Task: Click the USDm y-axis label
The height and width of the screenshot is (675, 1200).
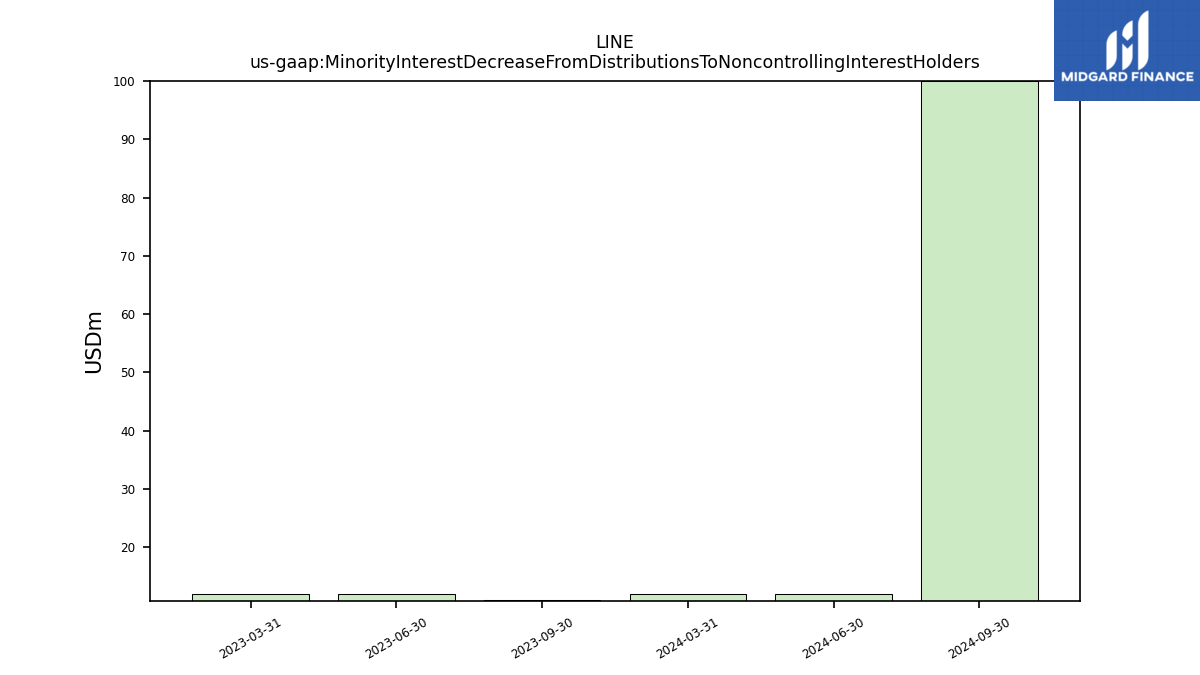Action: 94,342
